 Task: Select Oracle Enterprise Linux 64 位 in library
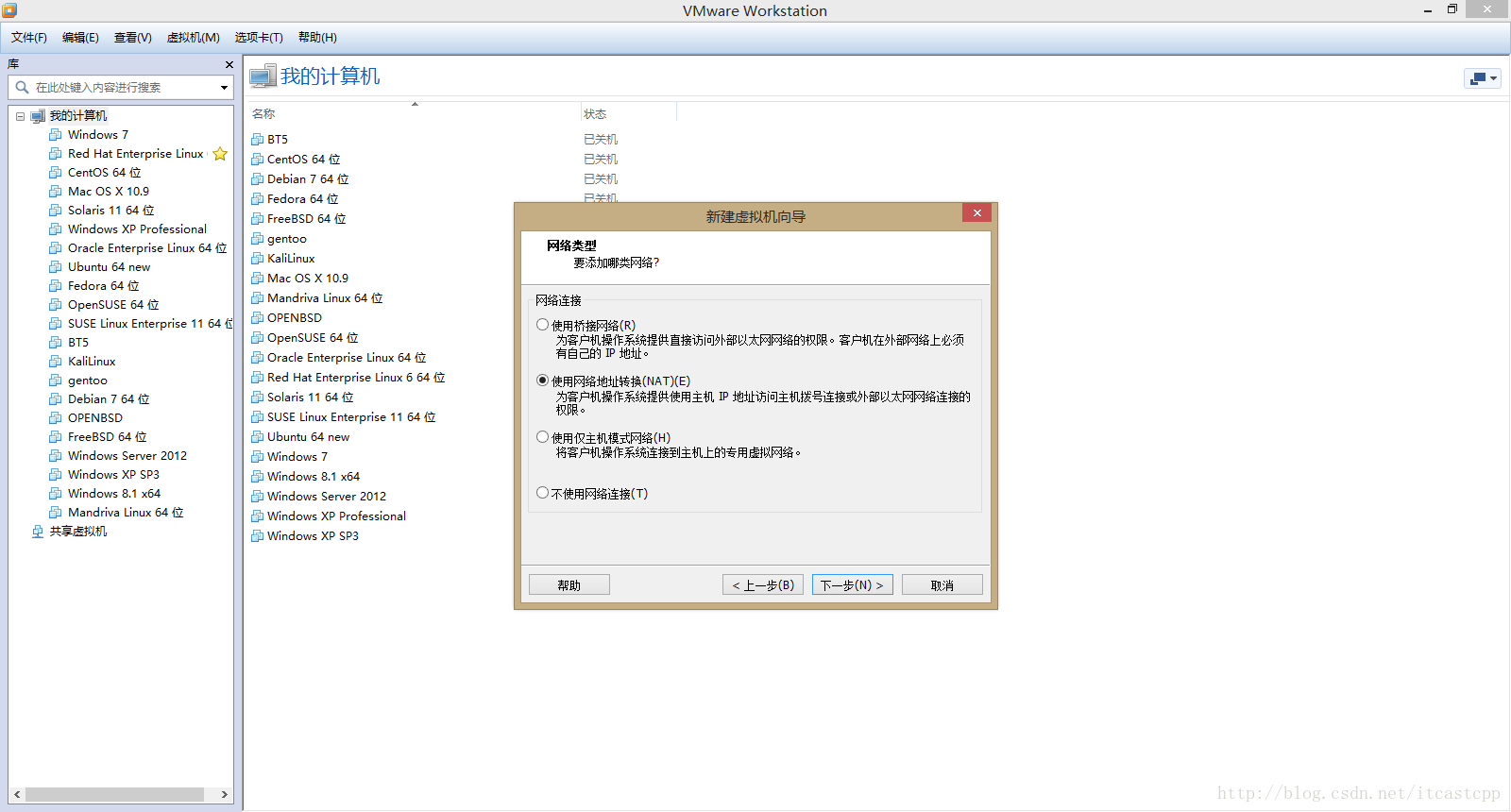click(147, 248)
